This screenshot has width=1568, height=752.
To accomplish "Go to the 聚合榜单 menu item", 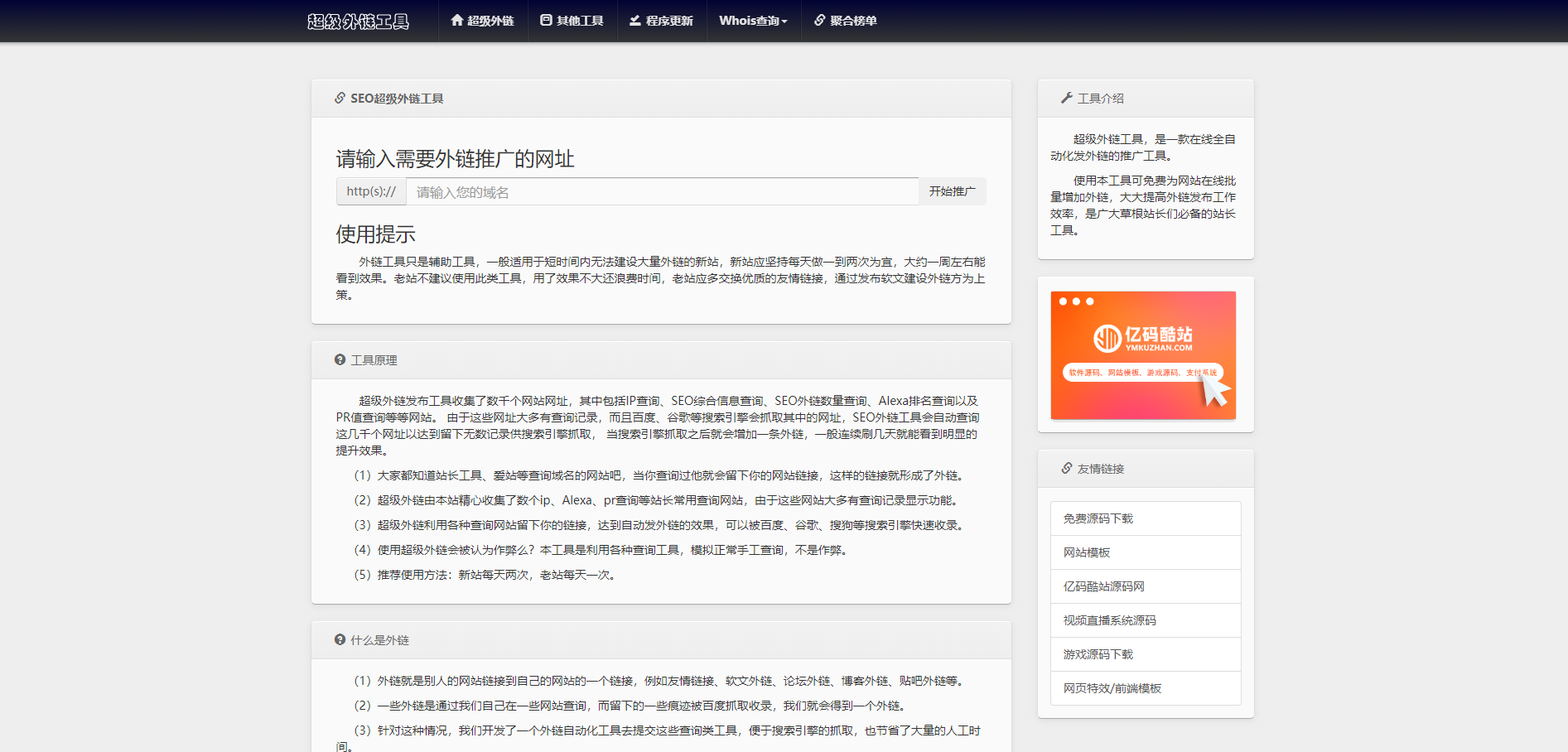I will (x=853, y=21).
